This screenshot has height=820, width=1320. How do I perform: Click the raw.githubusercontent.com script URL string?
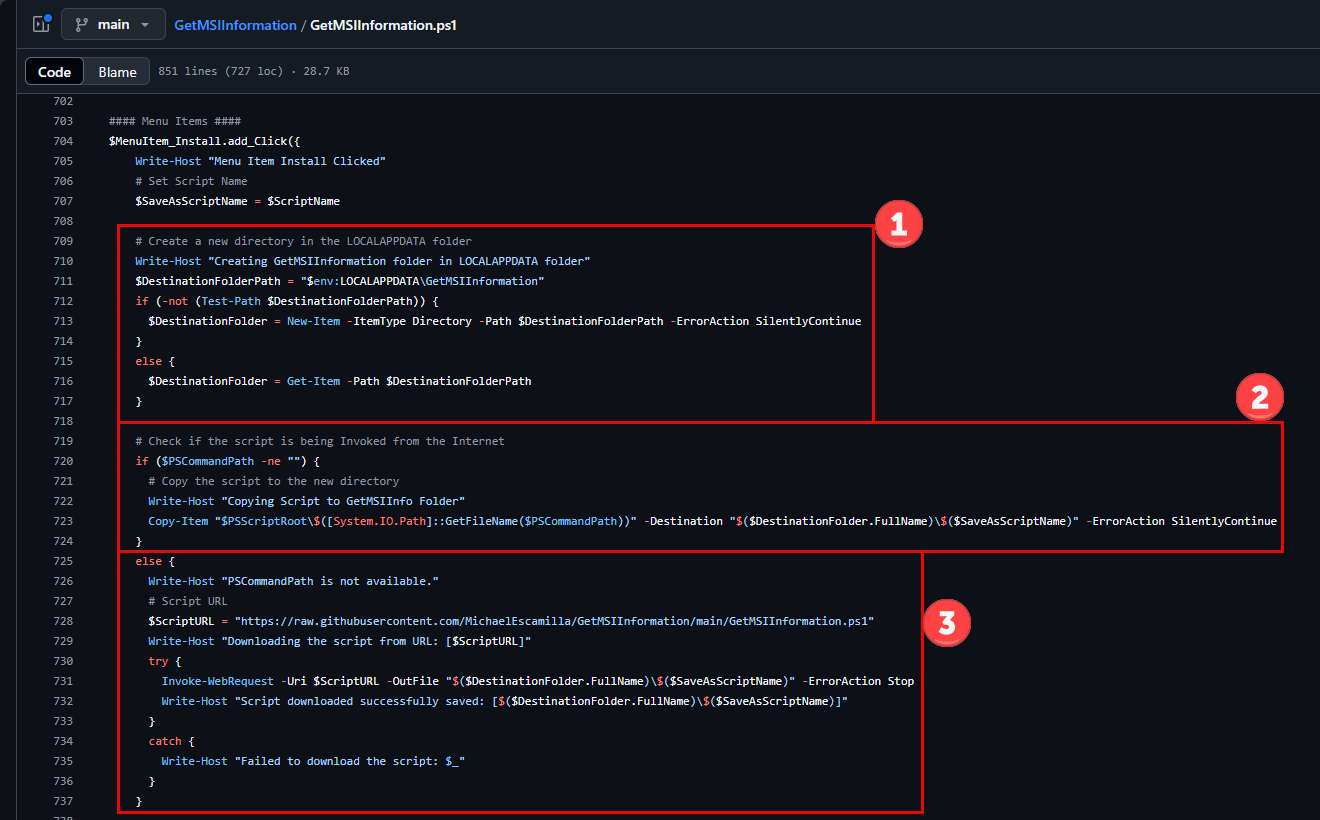553,621
